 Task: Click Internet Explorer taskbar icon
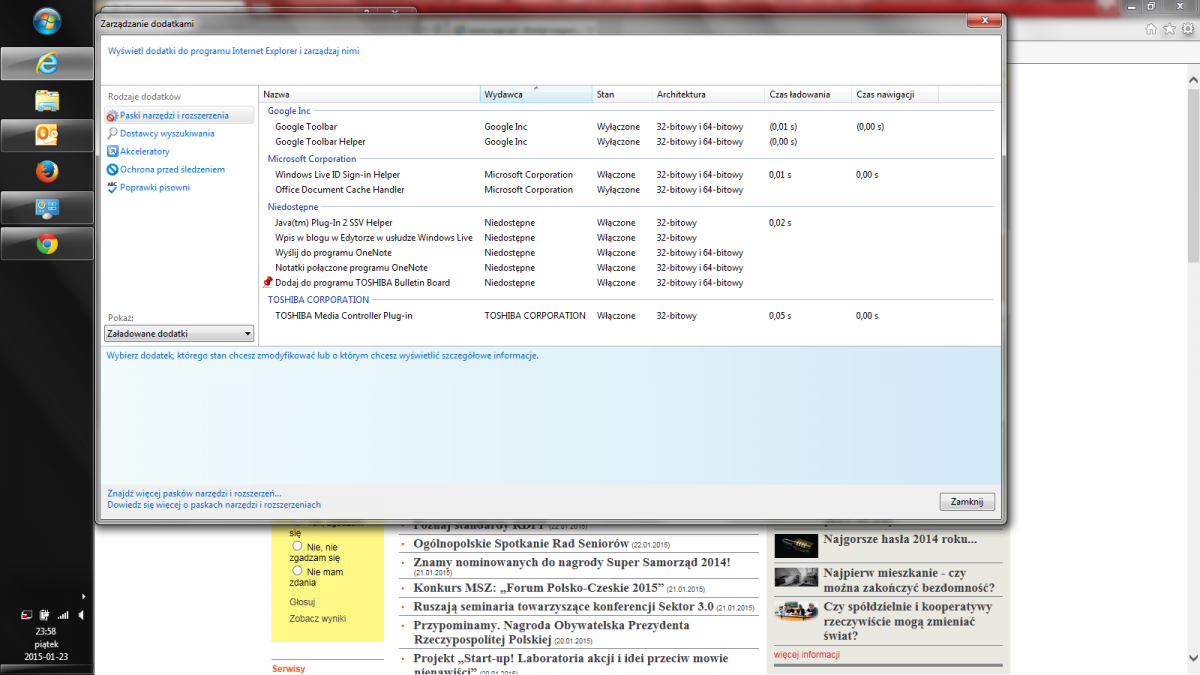tap(46, 64)
